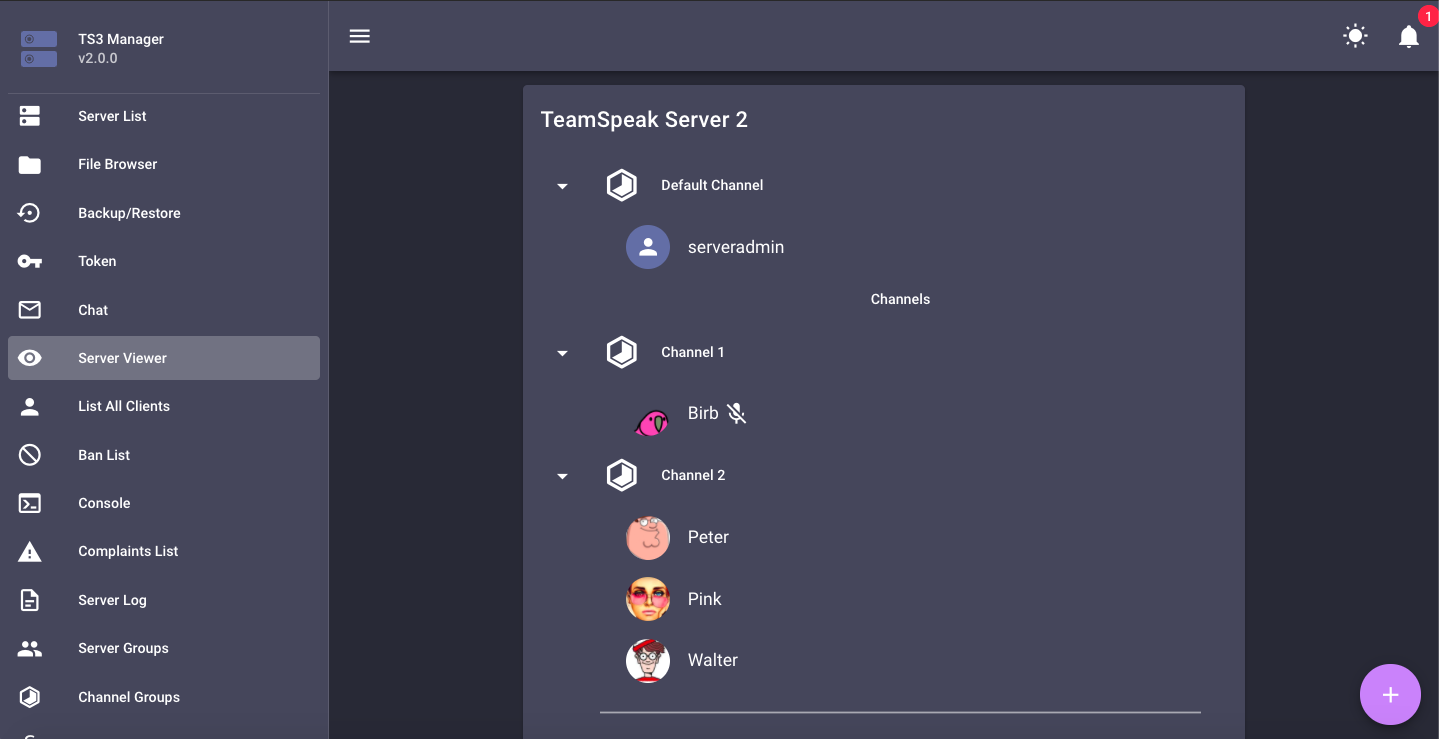Click the File Browser folder icon

pyautogui.click(x=30, y=164)
